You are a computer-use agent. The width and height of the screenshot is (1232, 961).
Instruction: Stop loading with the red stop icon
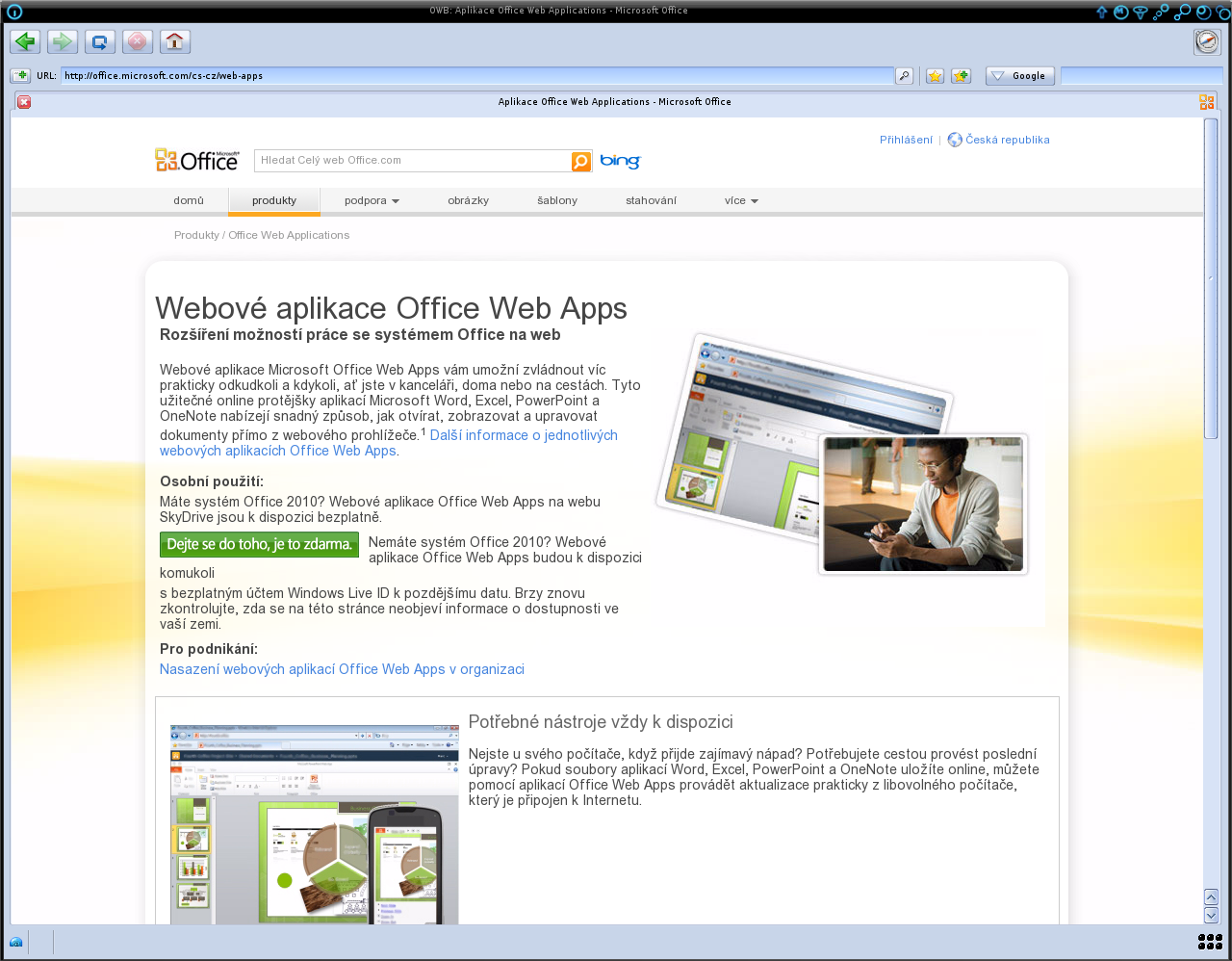[138, 41]
